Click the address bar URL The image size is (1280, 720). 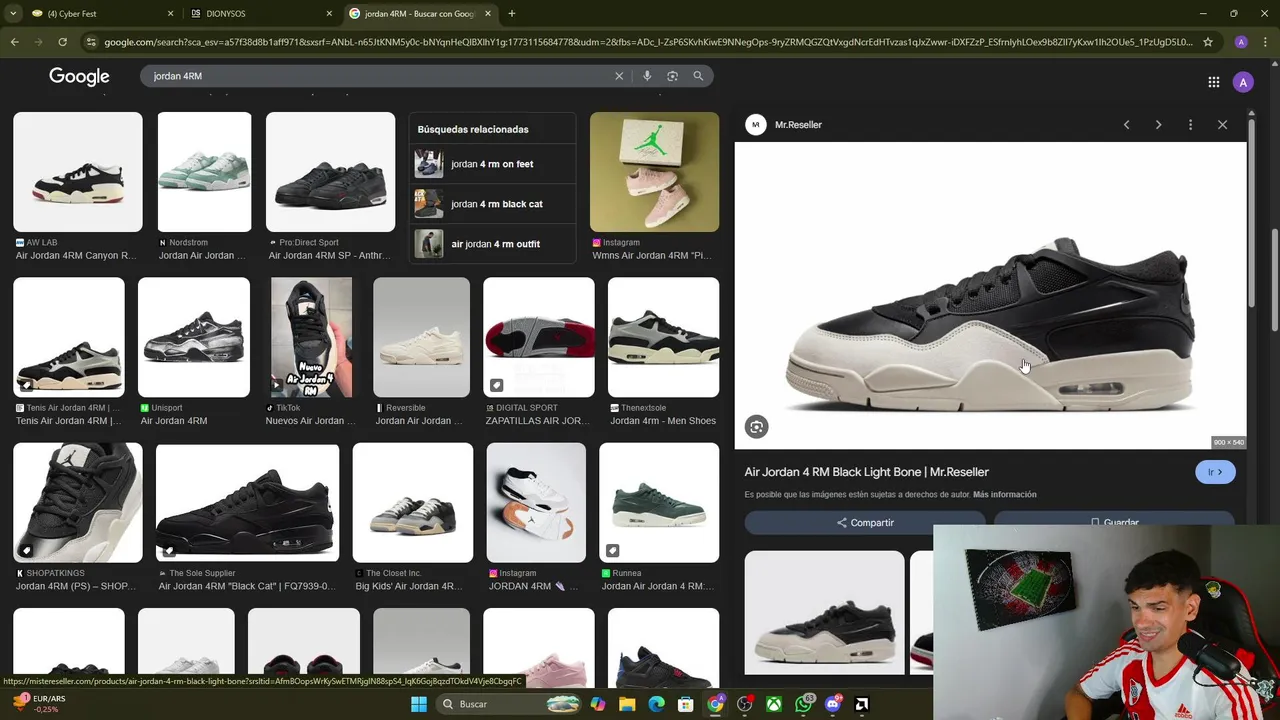tap(648, 42)
